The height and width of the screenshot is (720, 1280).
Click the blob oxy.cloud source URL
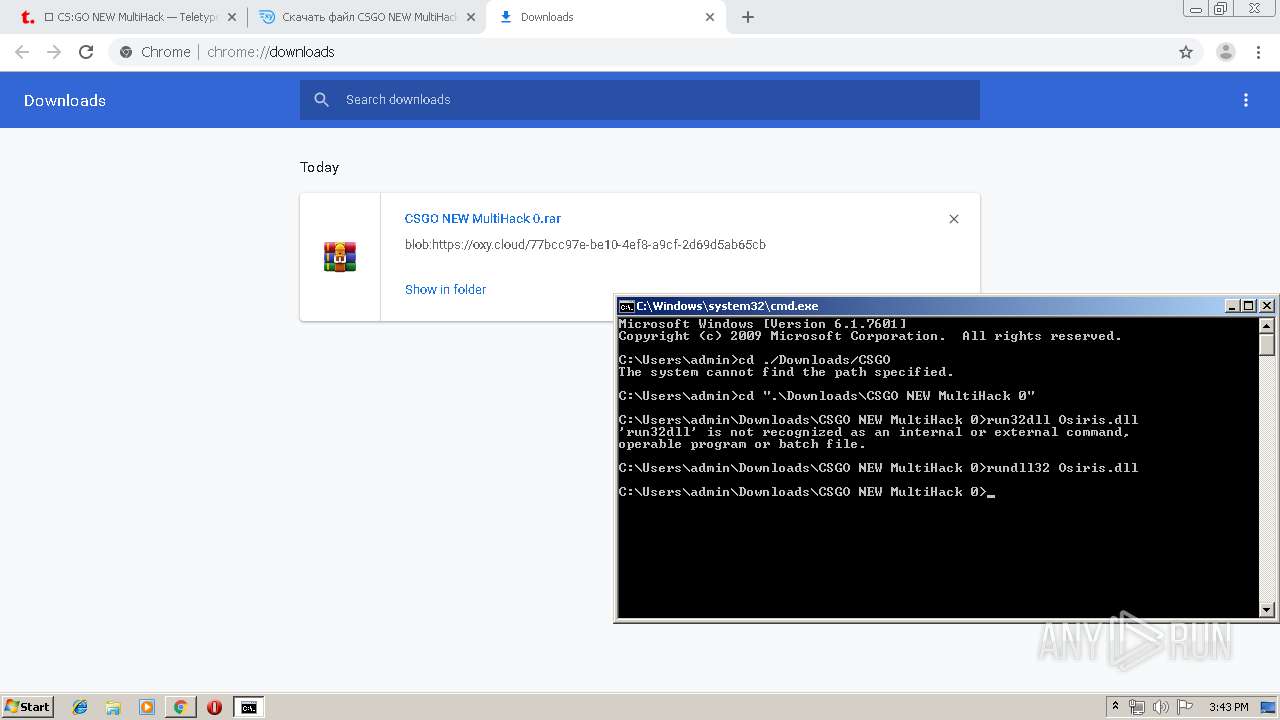(585, 245)
